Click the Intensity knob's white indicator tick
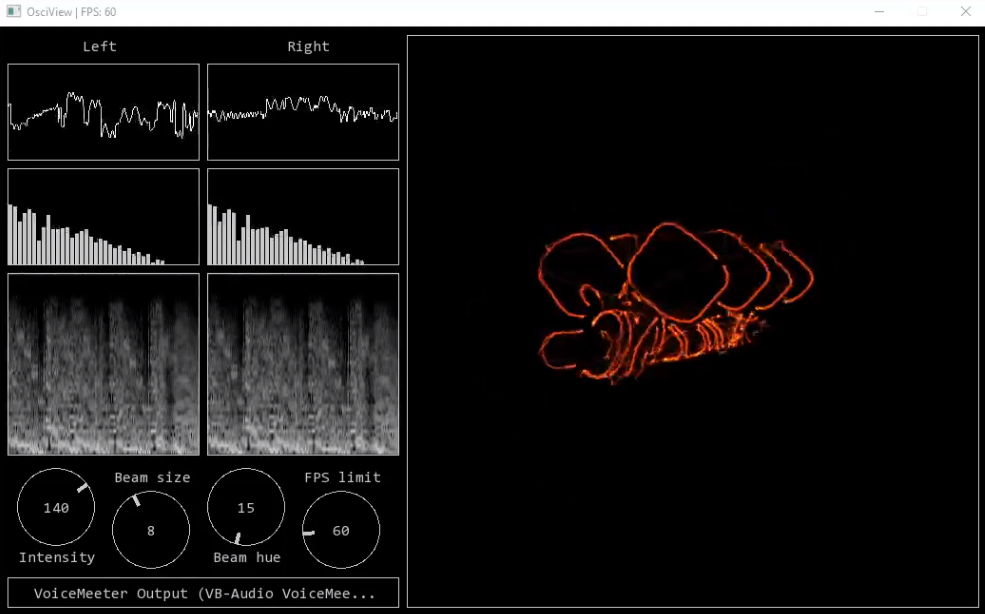The image size is (985, 614). (x=83, y=488)
